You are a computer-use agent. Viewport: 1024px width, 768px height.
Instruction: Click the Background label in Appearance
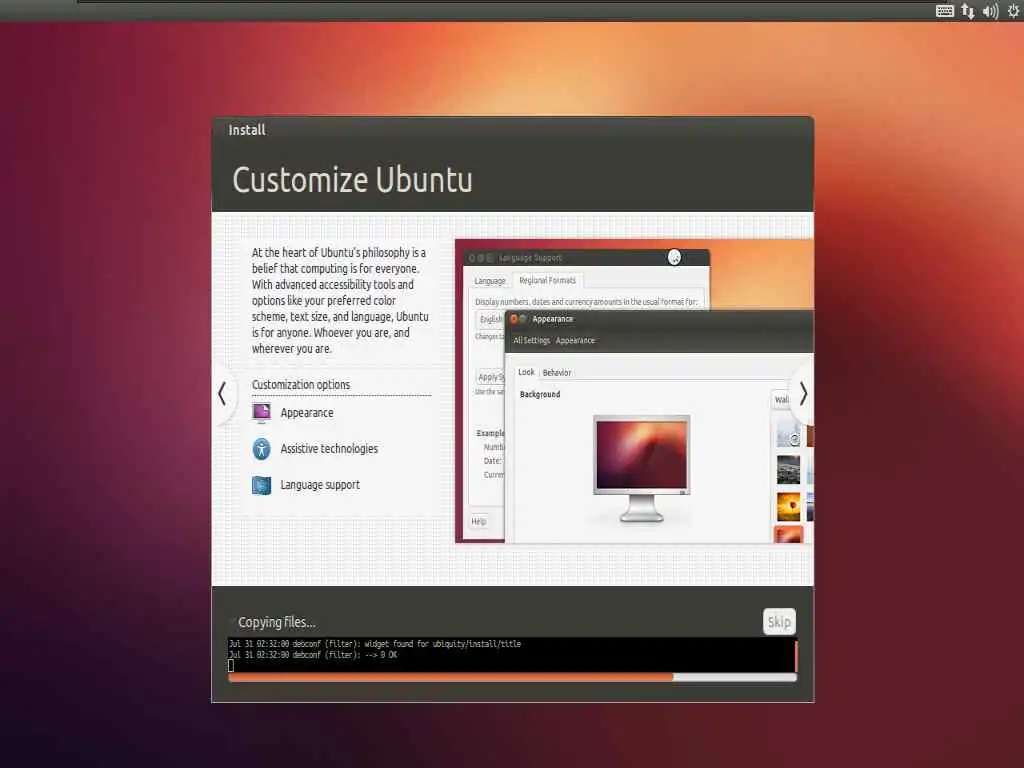coord(539,394)
